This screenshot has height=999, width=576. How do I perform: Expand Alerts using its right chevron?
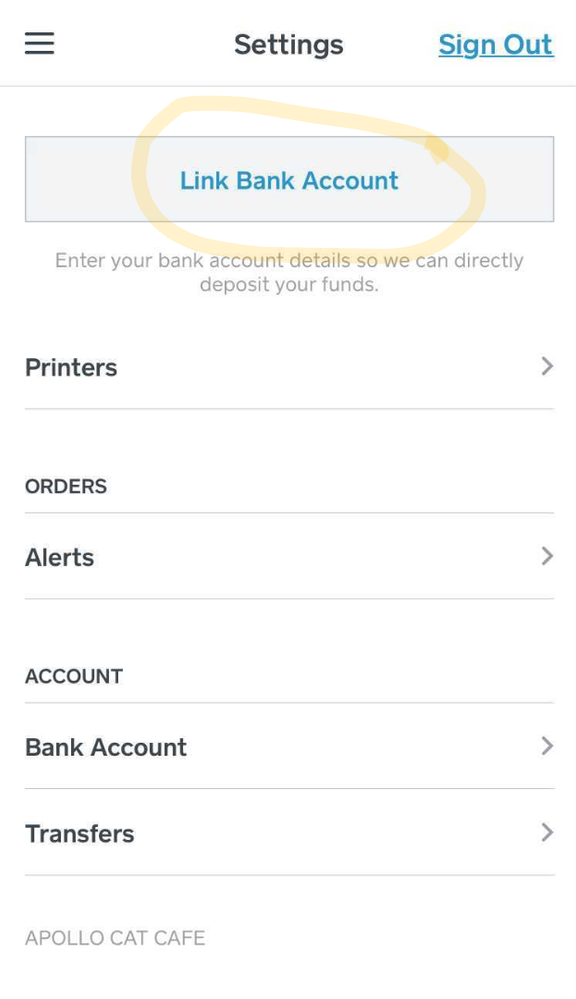tap(547, 556)
